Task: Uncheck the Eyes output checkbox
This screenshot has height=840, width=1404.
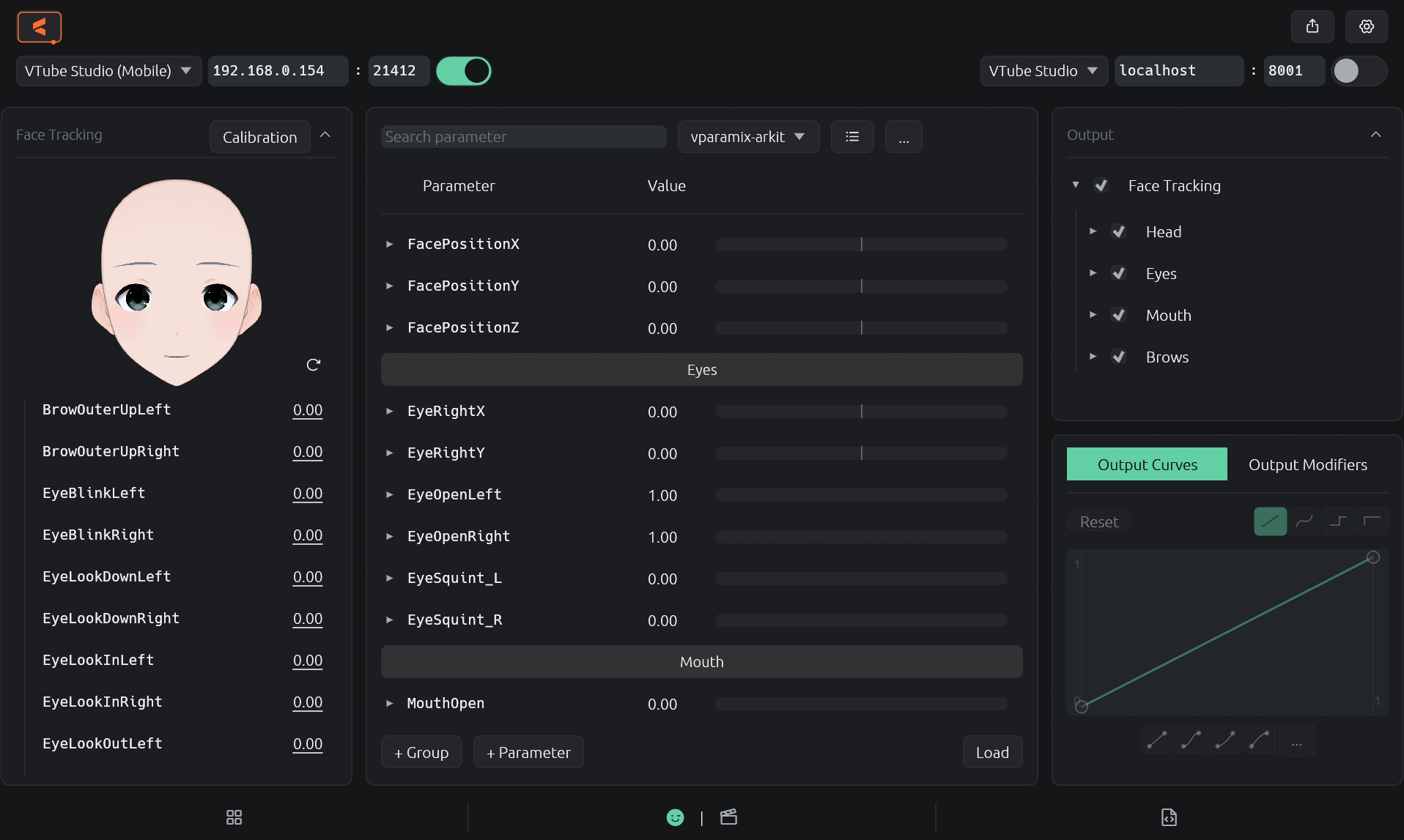Action: 1118,274
